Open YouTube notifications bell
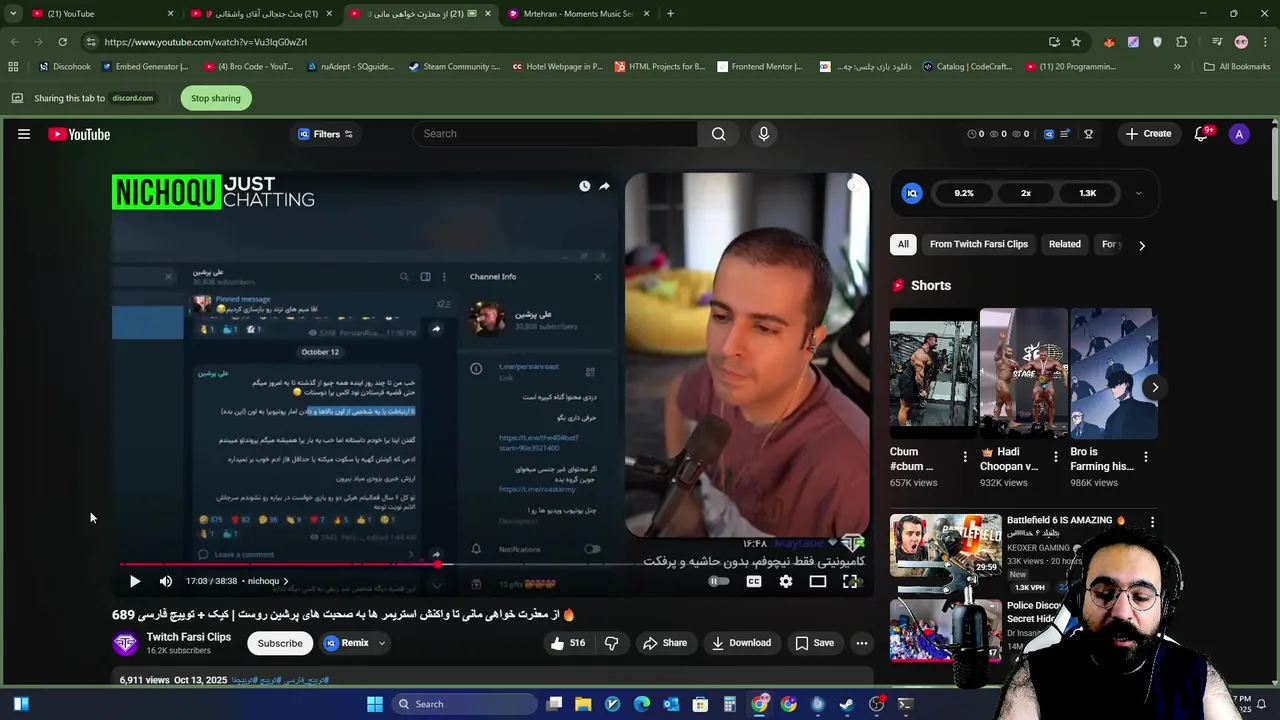Image resolution: width=1280 pixels, height=720 pixels. pyautogui.click(x=1201, y=134)
